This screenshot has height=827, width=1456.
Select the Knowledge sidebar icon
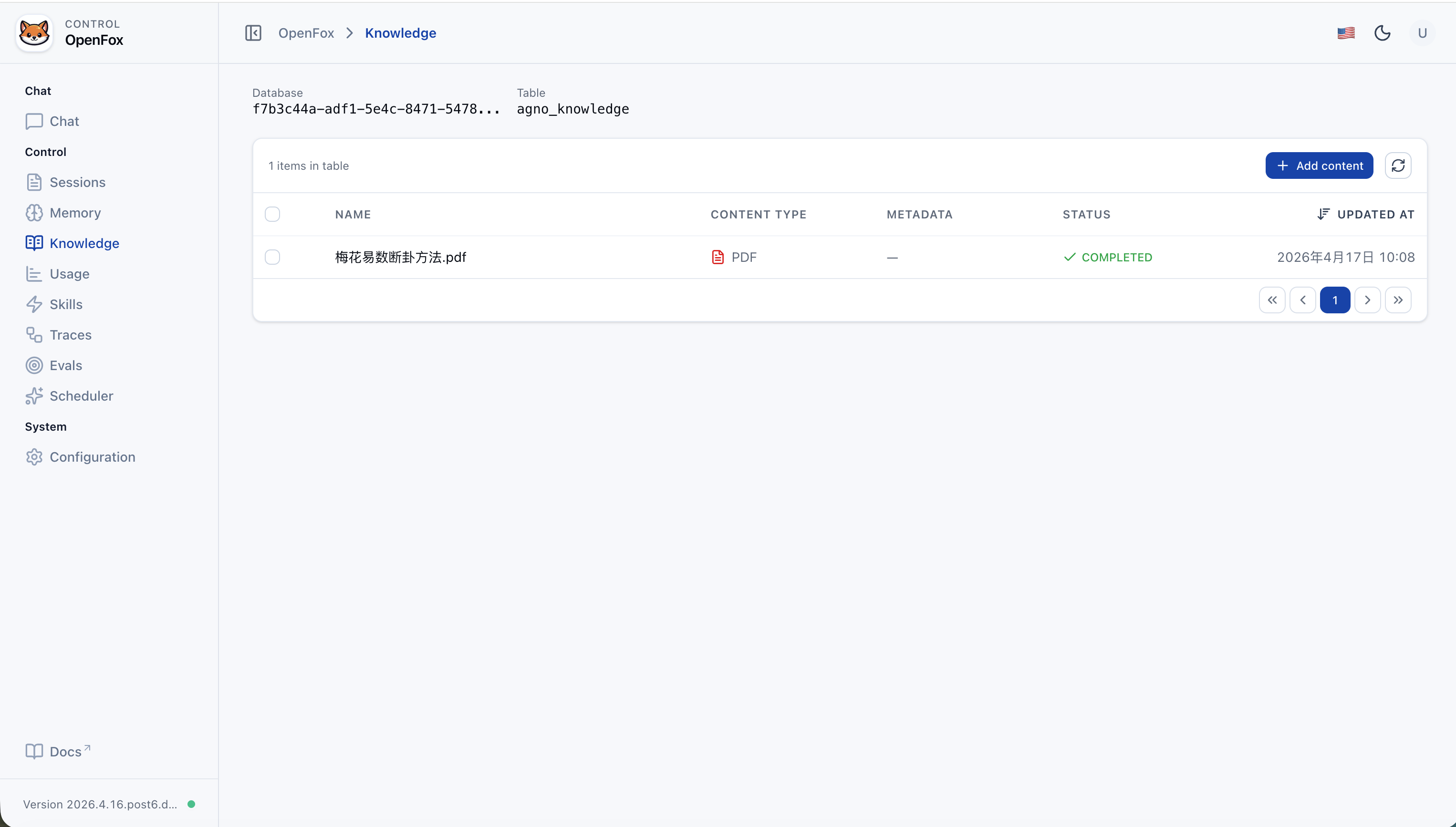tap(34, 243)
